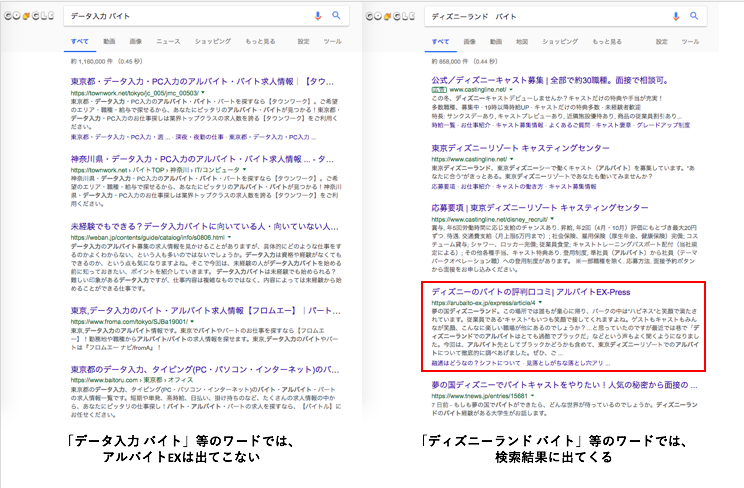The height and width of the screenshot is (488, 744).
Task: Open 夢の国ディズニーでバイトキャスト result
Action: pos(564,385)
